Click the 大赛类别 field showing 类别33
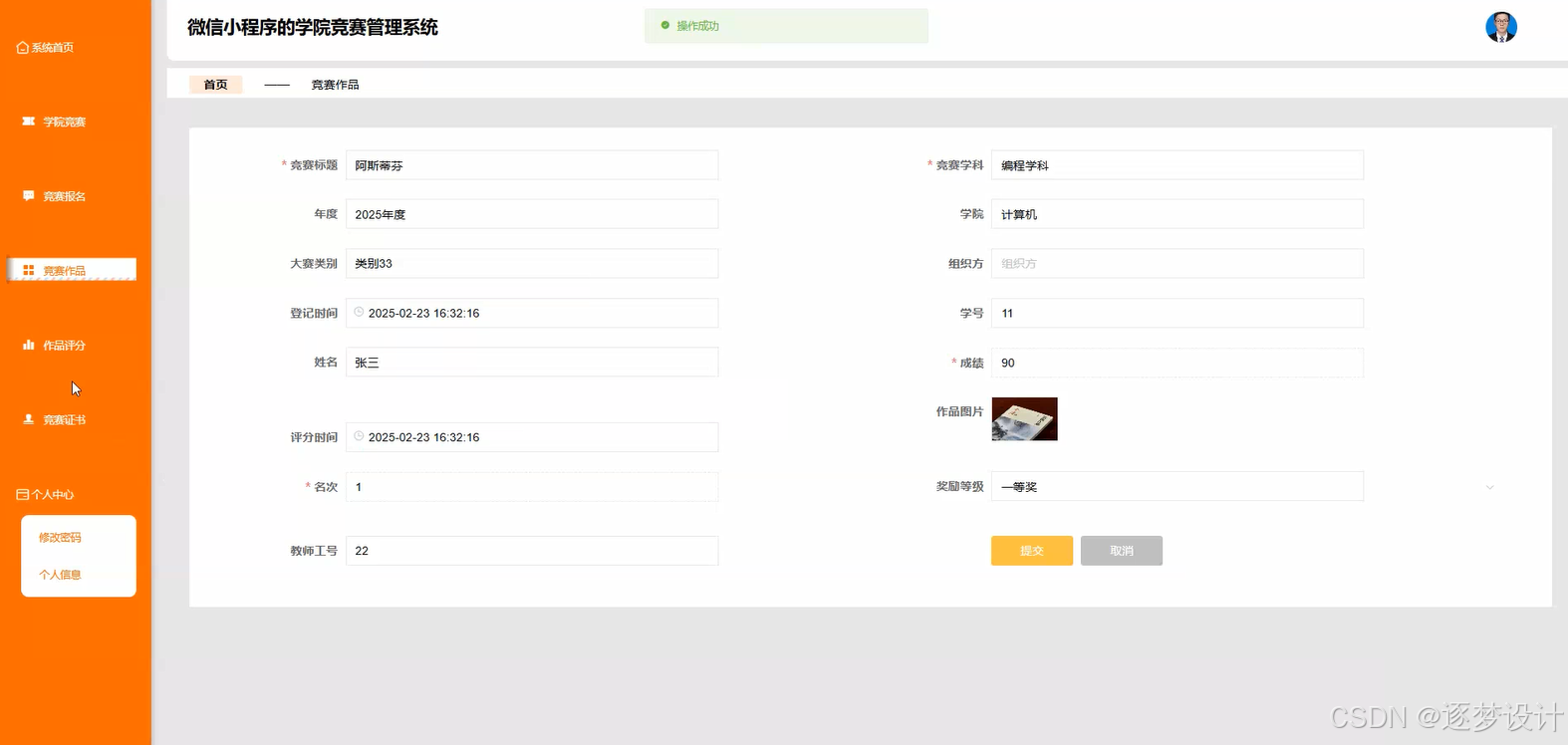1568x745 pixels. [x=532, y=263]
